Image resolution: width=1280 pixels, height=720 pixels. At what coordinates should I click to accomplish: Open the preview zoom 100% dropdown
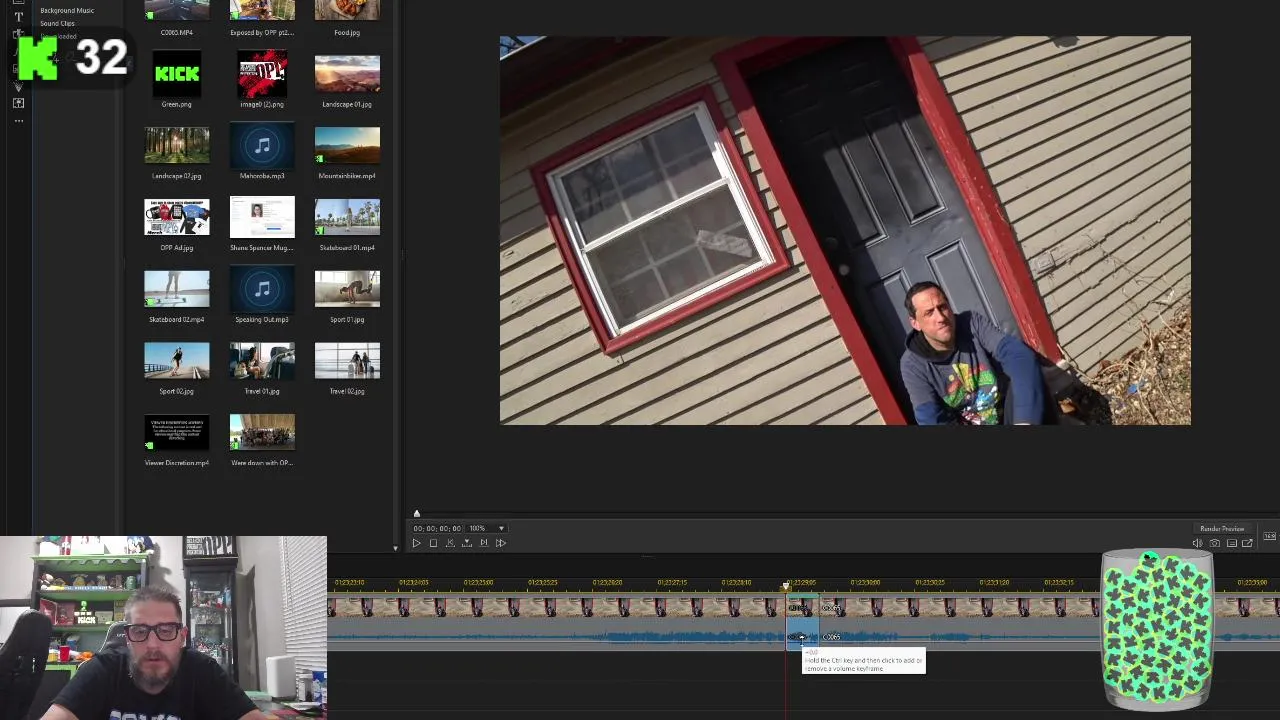coord(487,528)
